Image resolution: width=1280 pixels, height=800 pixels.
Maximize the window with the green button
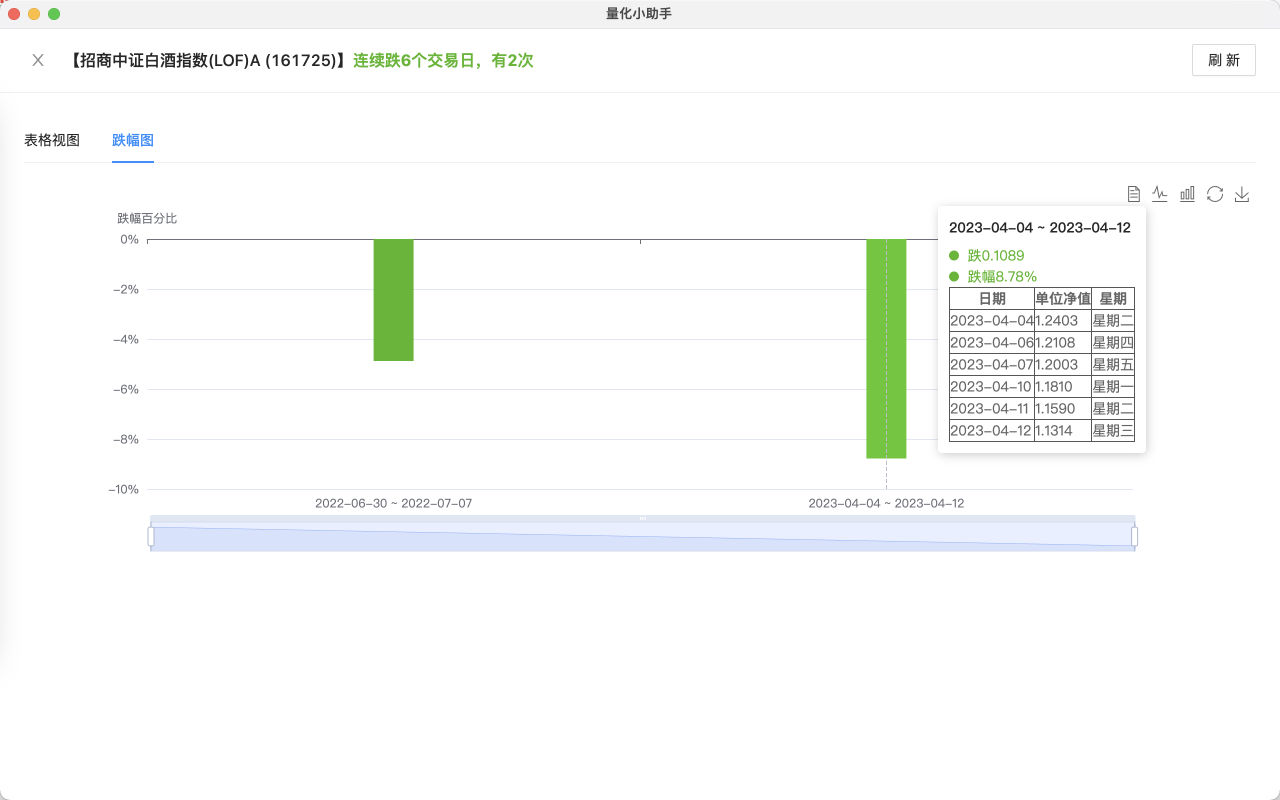(54, 14)
